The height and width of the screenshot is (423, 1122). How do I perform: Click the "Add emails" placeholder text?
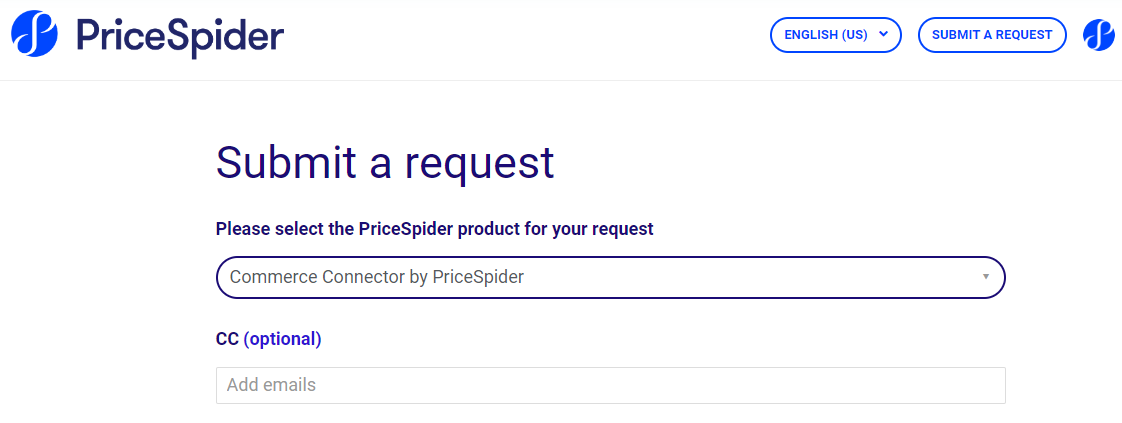click(271, 385)
